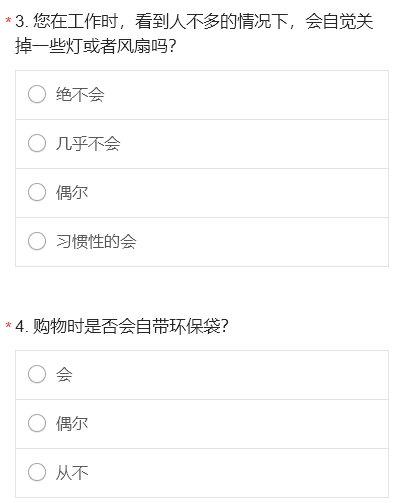Select the 从不 radio button
The width and height of the screenshot is (401, 503).
[37, 472]
